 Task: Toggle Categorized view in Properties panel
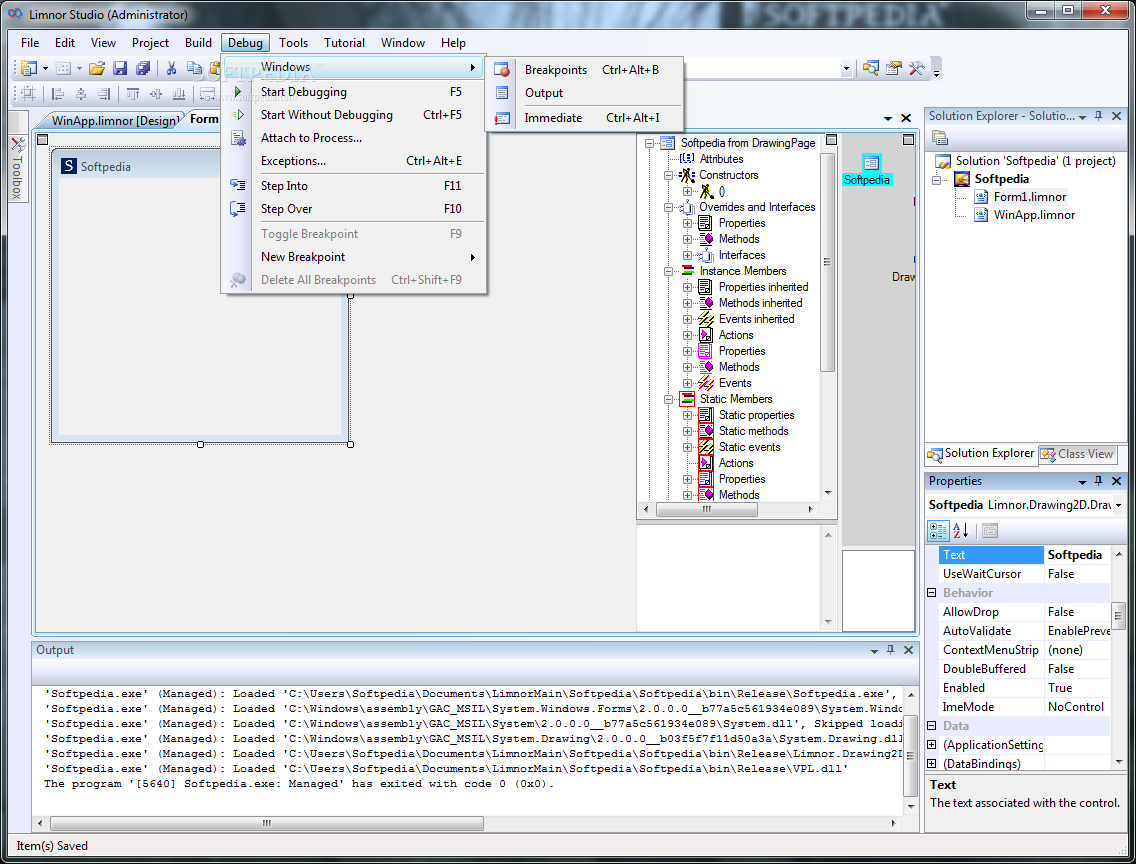click(x=938, y=531)
